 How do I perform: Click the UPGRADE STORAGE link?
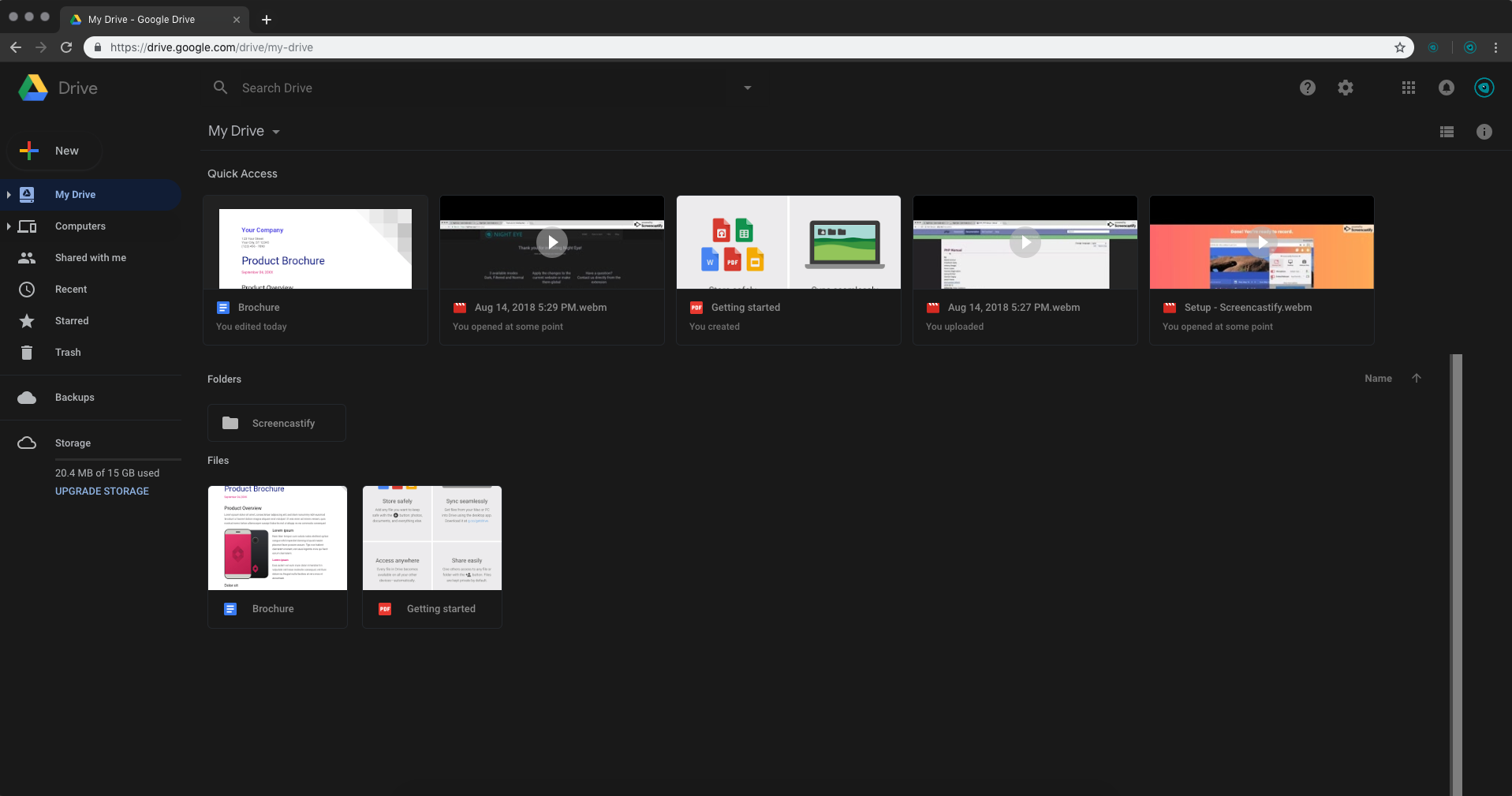pos(102,491)
